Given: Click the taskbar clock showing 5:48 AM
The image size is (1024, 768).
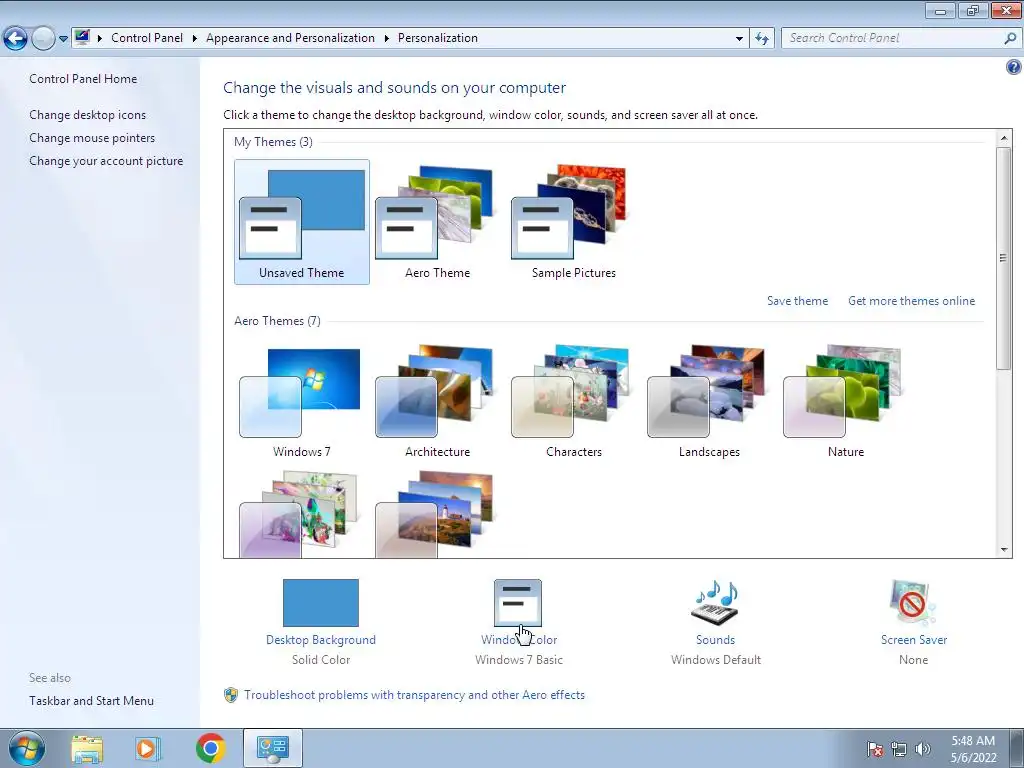Looking at the screenshot, I should (x=973, y=749).
